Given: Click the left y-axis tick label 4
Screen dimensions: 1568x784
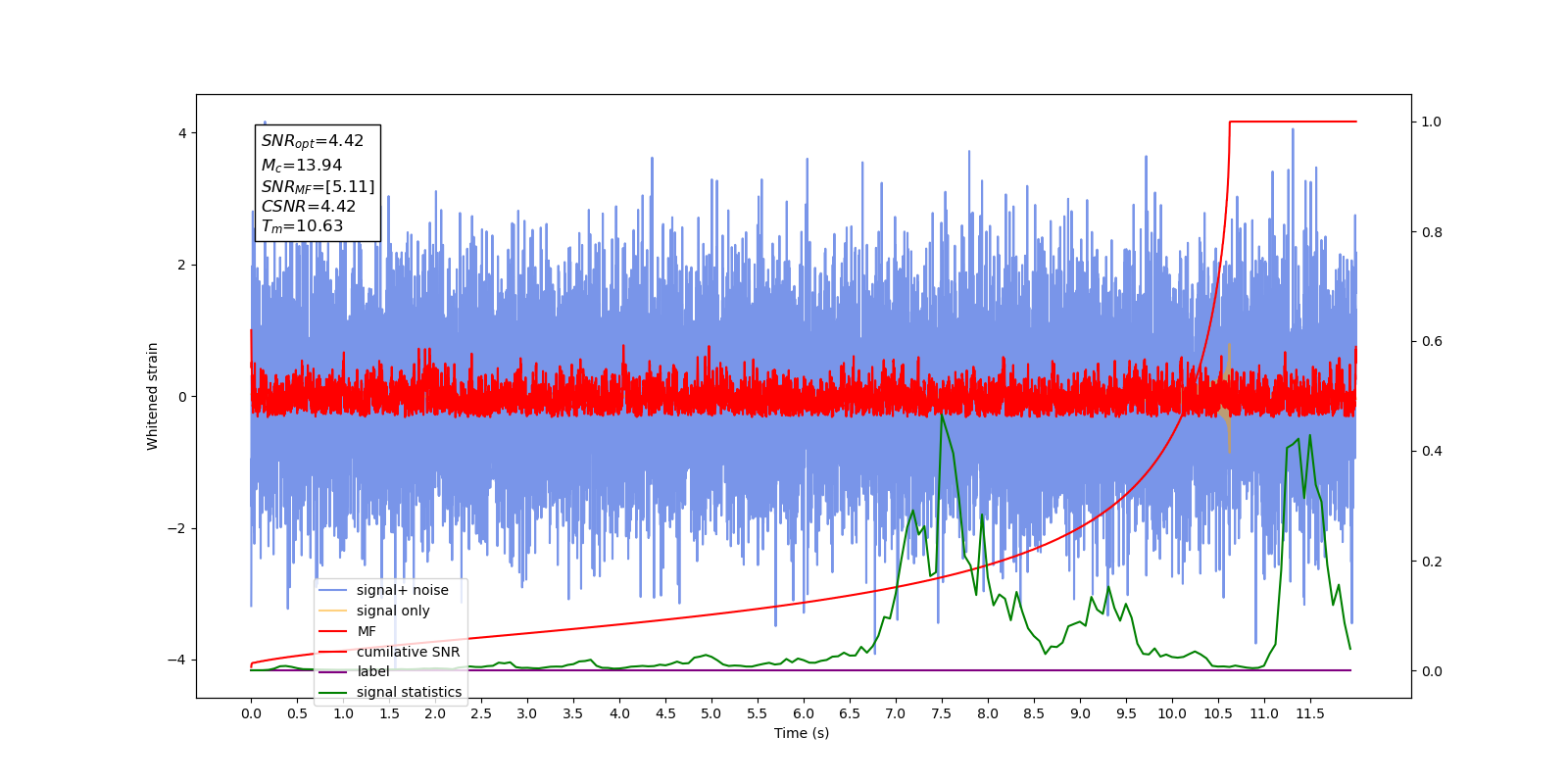Looking at the screenshot, I should coord(181,133).
